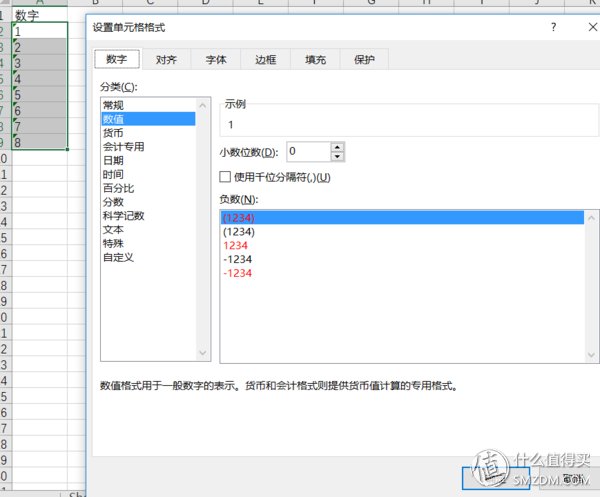
Task: Select the 日期 category
Action: (x=148, y=160)
